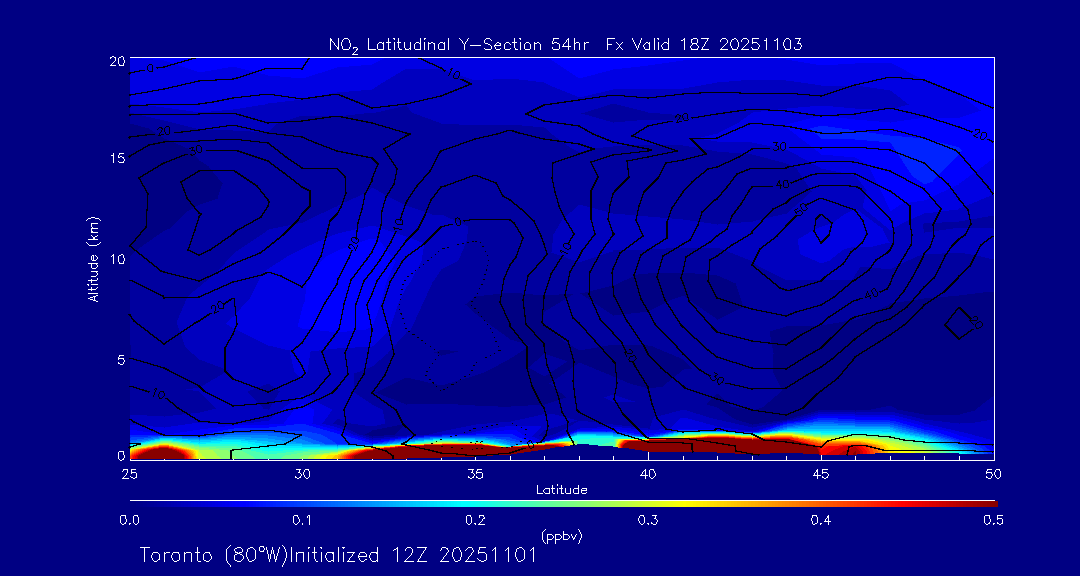
Task: Click the 0.3 value label on colorbar
Action: pos(648,520)
